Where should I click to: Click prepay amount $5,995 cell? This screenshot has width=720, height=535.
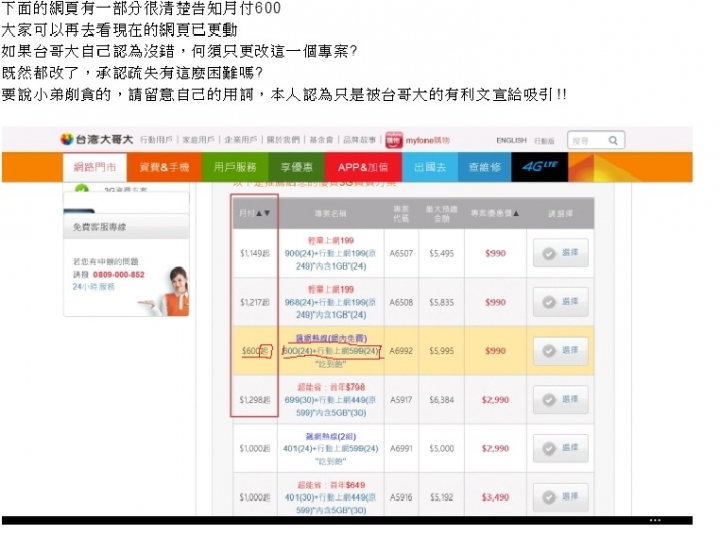[x=441, y=351]
